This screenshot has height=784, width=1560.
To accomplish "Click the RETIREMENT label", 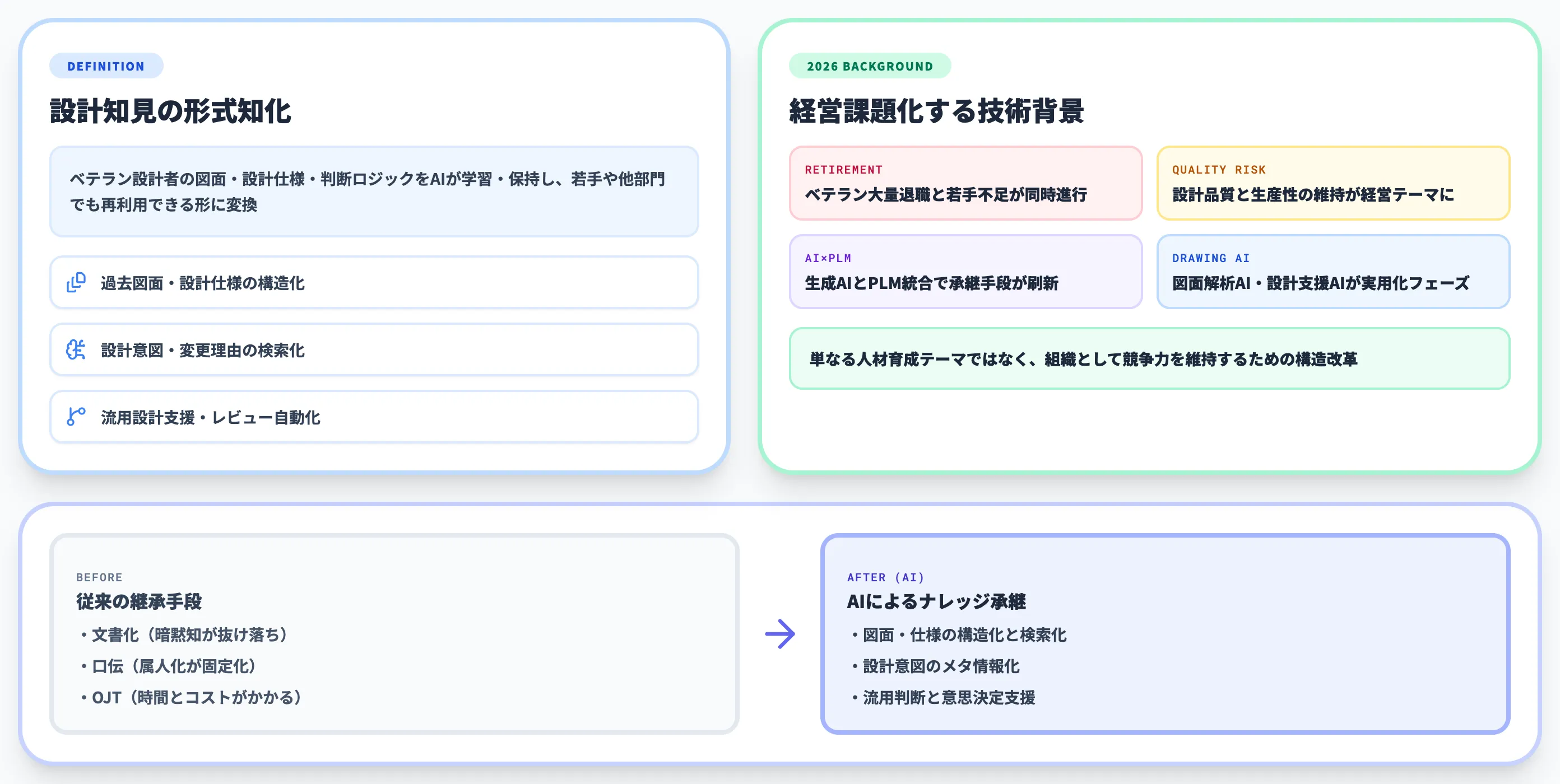I will [843, 170].
